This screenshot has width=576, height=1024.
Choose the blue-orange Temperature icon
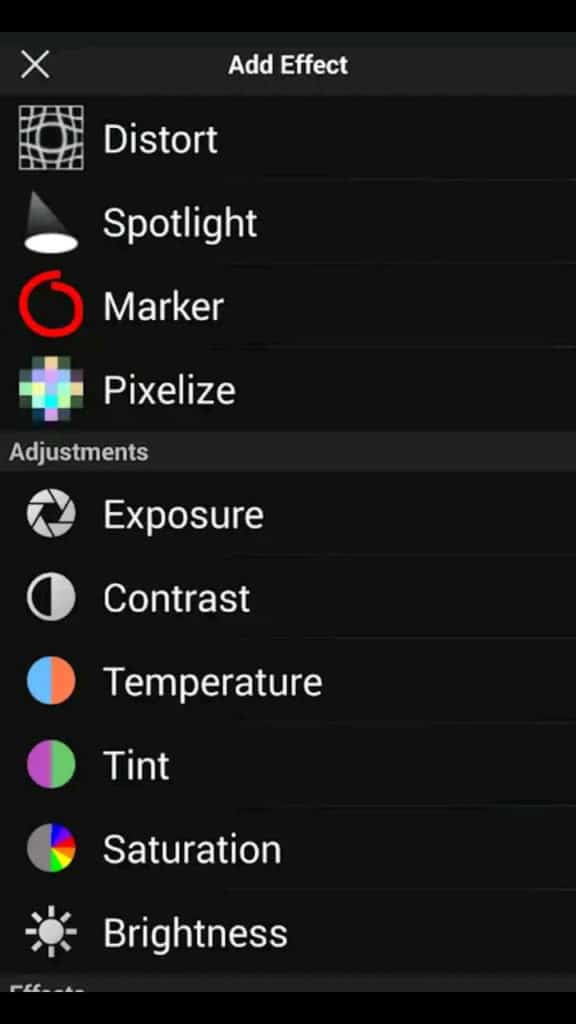(x=51, y=680)
